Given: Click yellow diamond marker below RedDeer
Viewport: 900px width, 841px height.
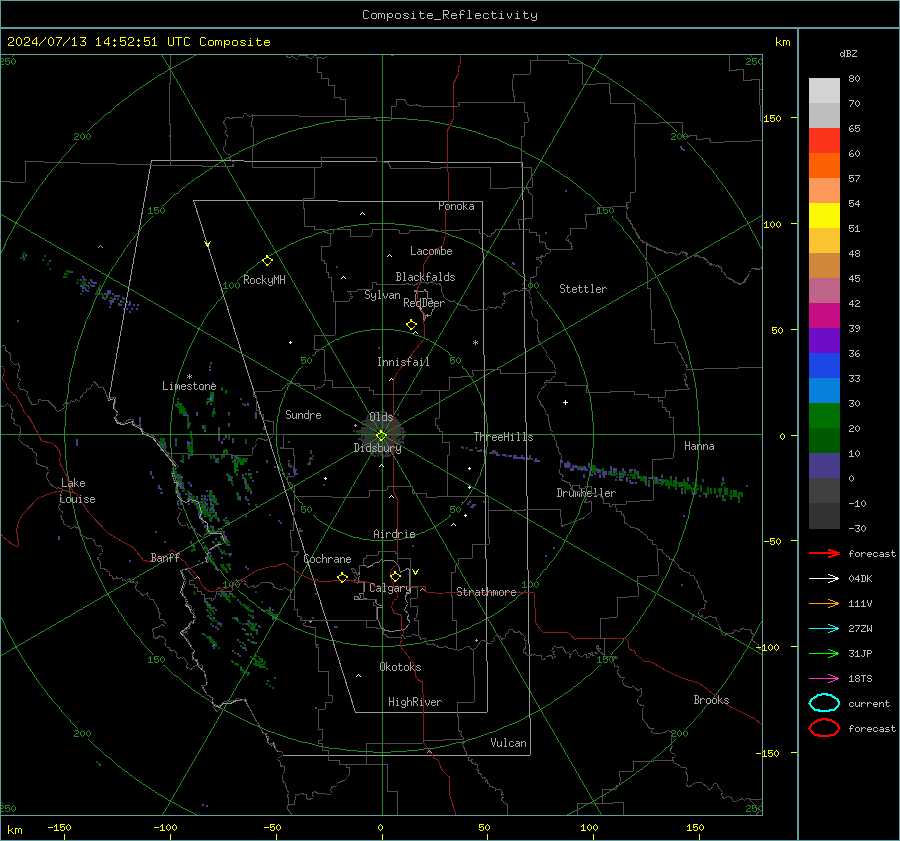Looking at the screenshot, I should tap(411, 325).
